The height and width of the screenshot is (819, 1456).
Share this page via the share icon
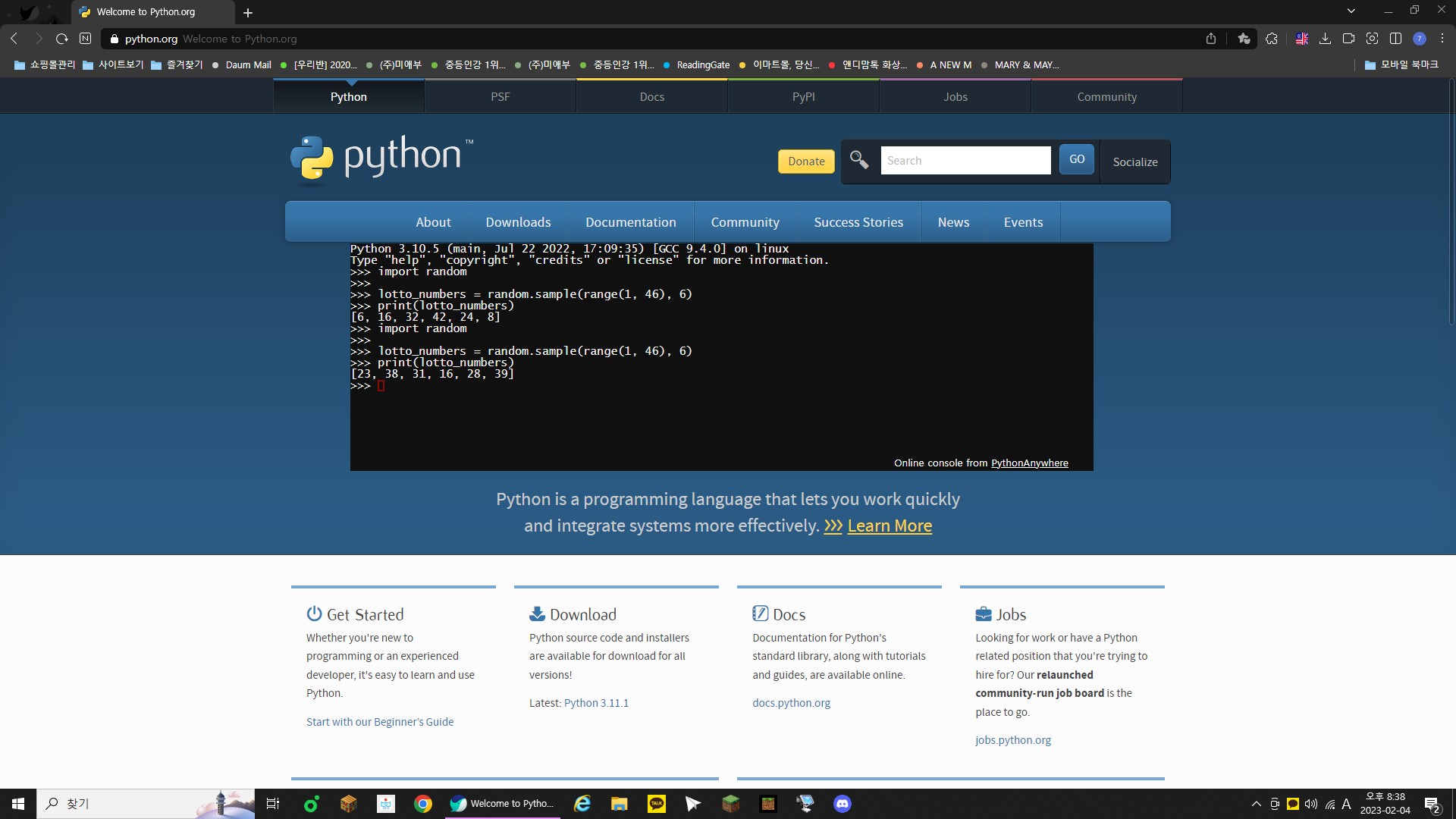1211,39
